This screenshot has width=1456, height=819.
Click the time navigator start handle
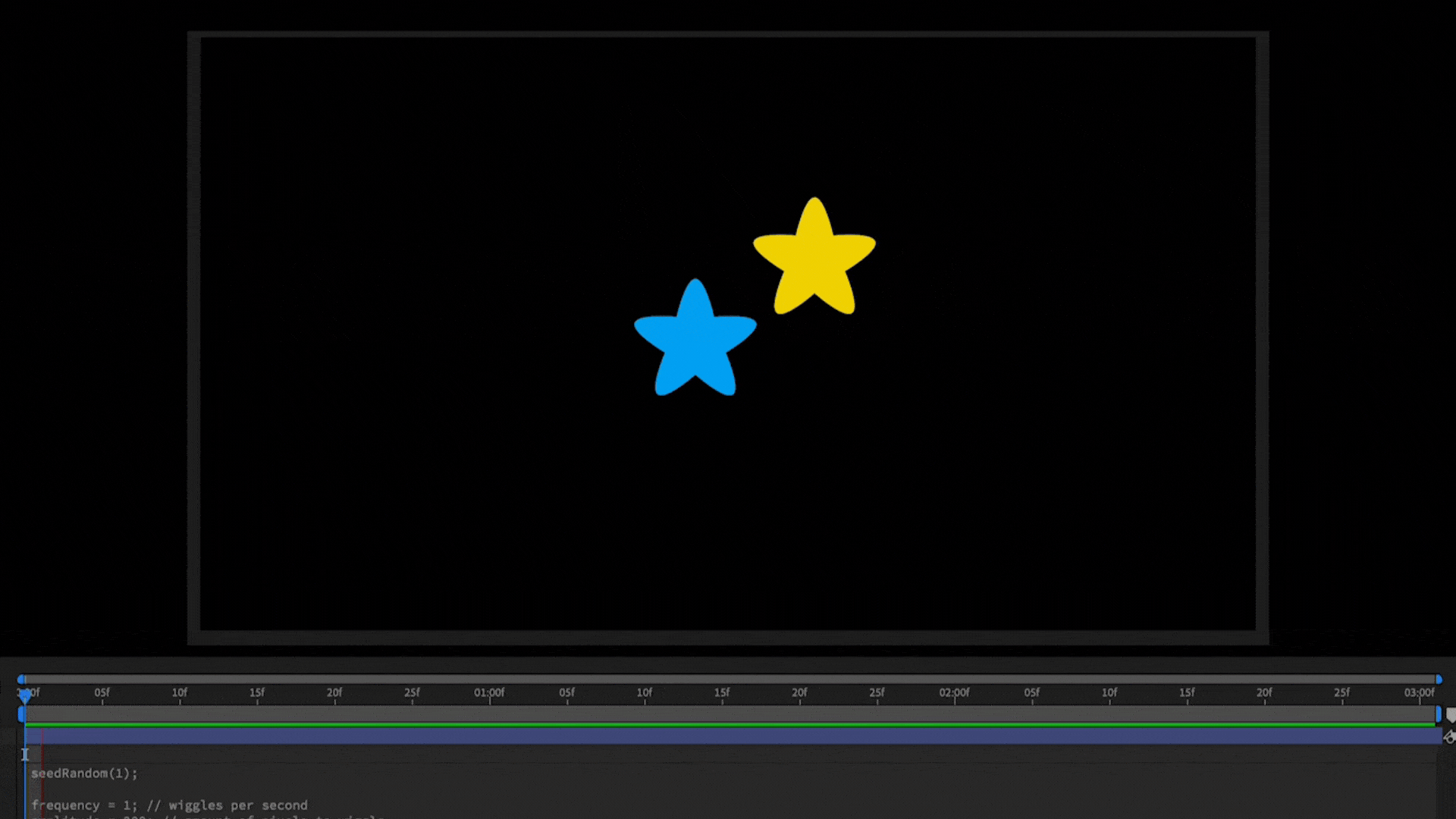(x=21, y=679)
